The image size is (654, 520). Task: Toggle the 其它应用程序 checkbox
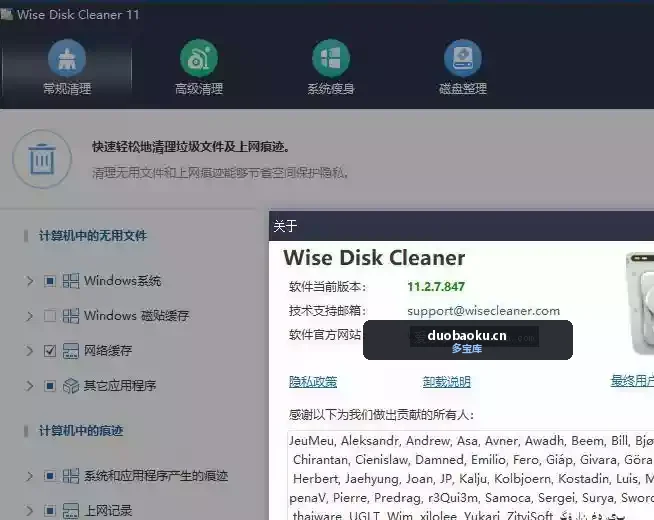(50, 386)
